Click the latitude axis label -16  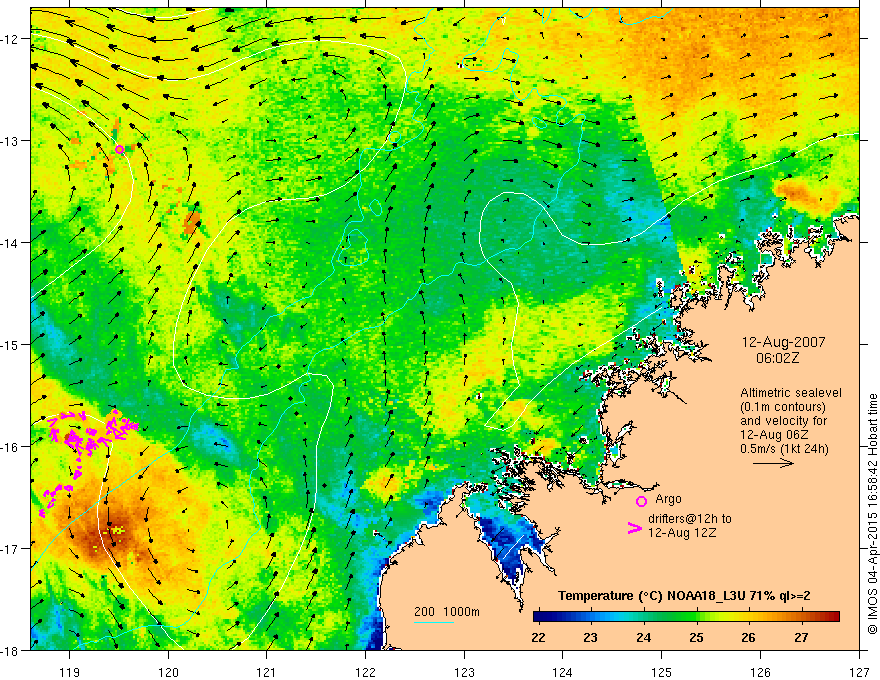click(x=11, y=447)
